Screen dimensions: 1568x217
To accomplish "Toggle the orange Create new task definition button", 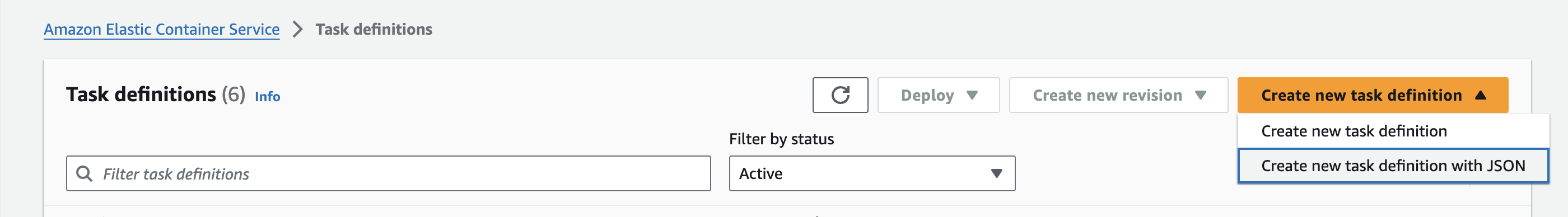I will [1373, 95].
